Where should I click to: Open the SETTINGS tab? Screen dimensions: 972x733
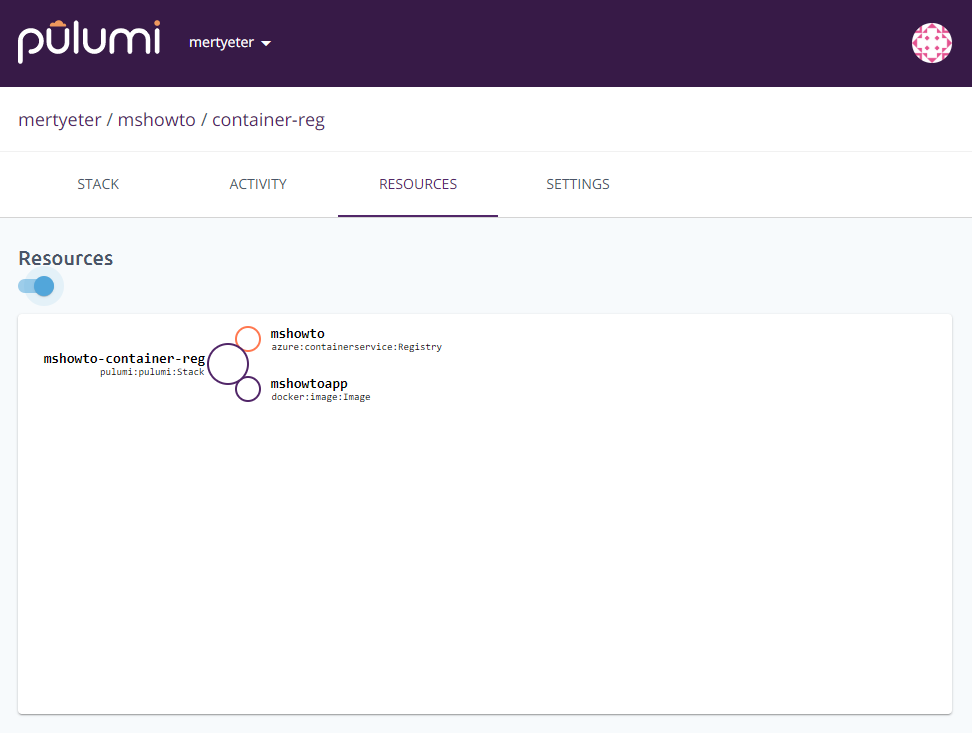578,184
